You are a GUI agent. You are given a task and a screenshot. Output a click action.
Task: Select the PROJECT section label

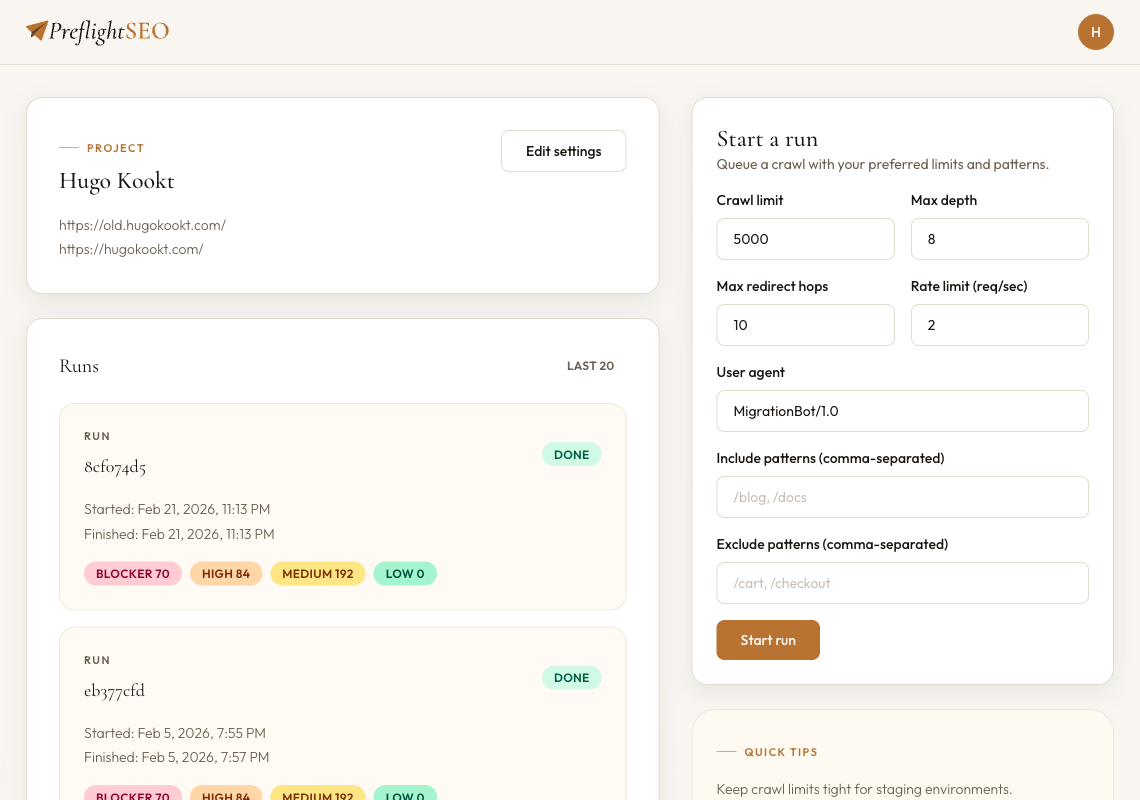(x=115, y=148)
